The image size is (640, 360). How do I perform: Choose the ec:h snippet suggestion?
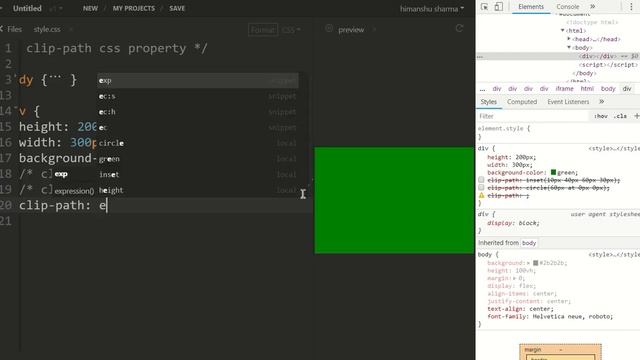(198, 112)
